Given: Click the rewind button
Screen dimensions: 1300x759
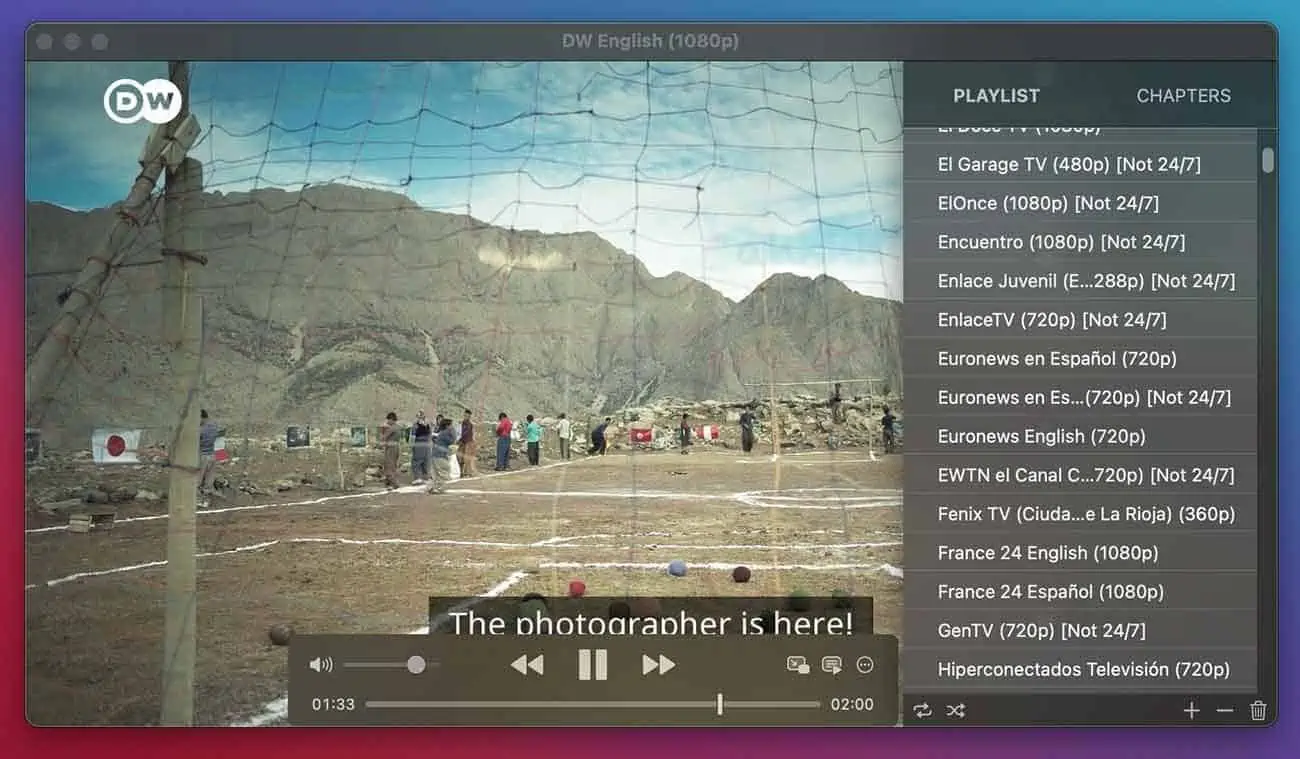Looking at the screenshot, I should 526,665.
